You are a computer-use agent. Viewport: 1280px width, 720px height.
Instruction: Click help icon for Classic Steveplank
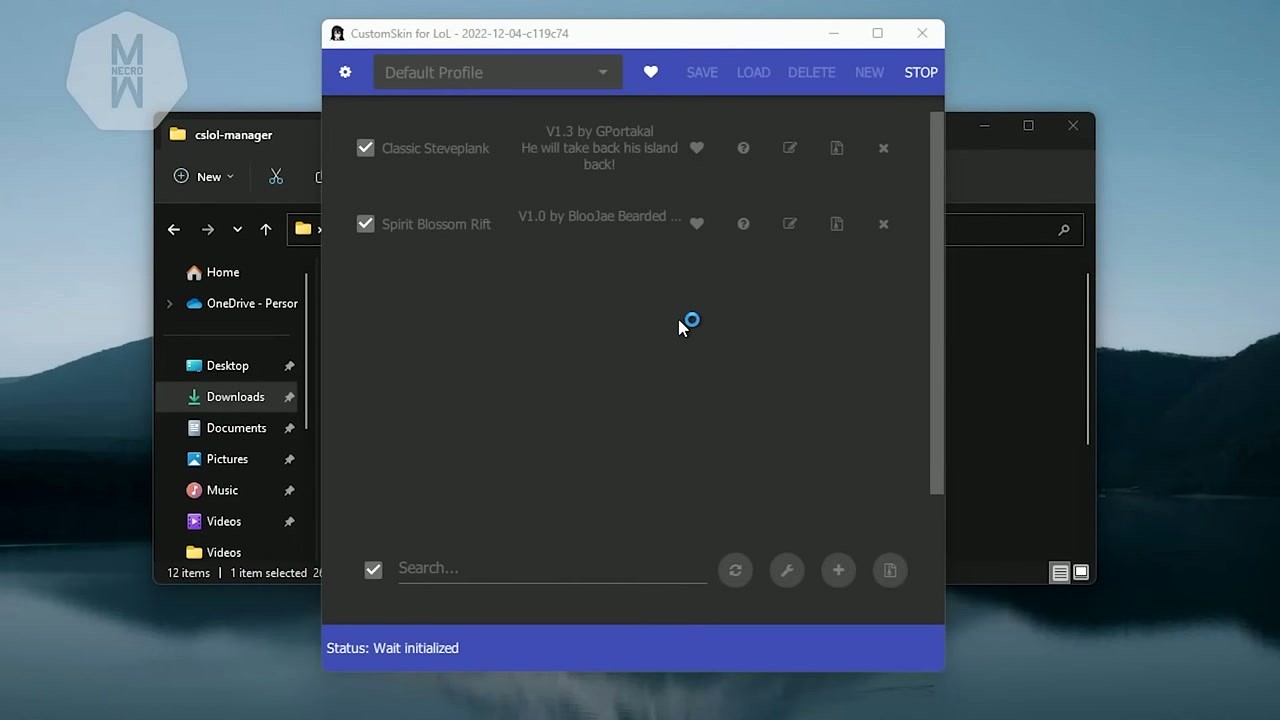click(743, 148)
